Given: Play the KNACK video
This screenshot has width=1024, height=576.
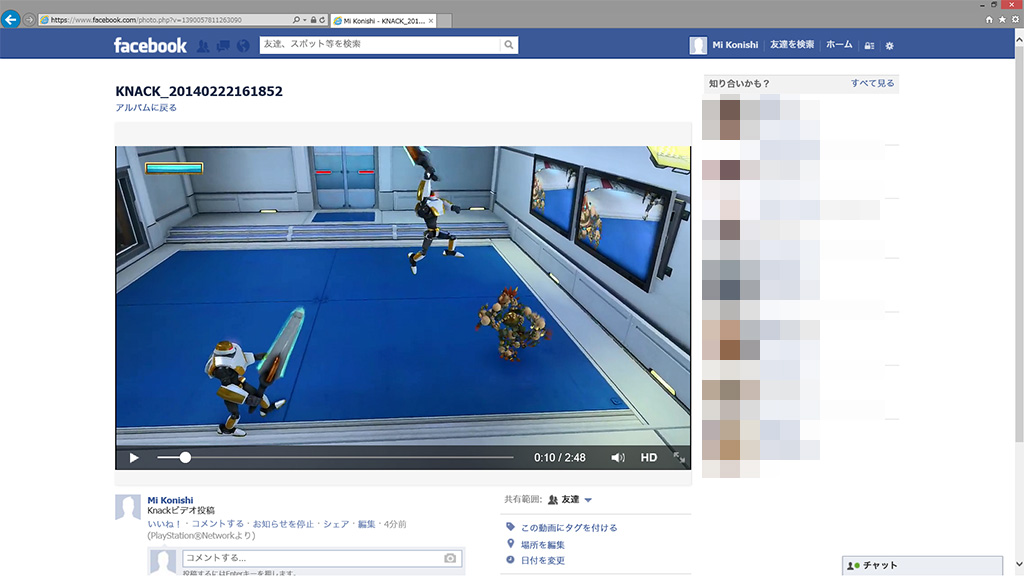Looking at the screenshot, I should coord(134,458).
